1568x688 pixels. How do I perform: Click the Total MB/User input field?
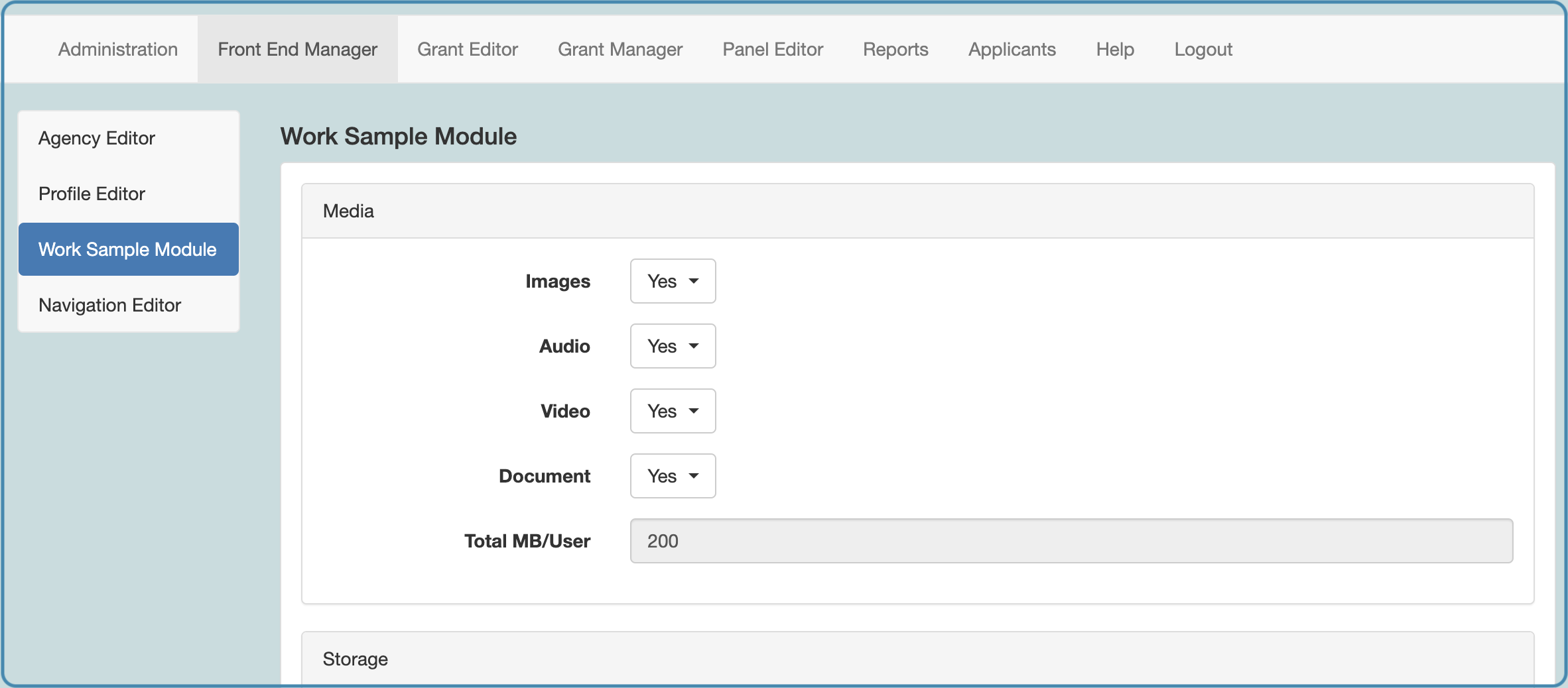click(x=1071, y=541)
